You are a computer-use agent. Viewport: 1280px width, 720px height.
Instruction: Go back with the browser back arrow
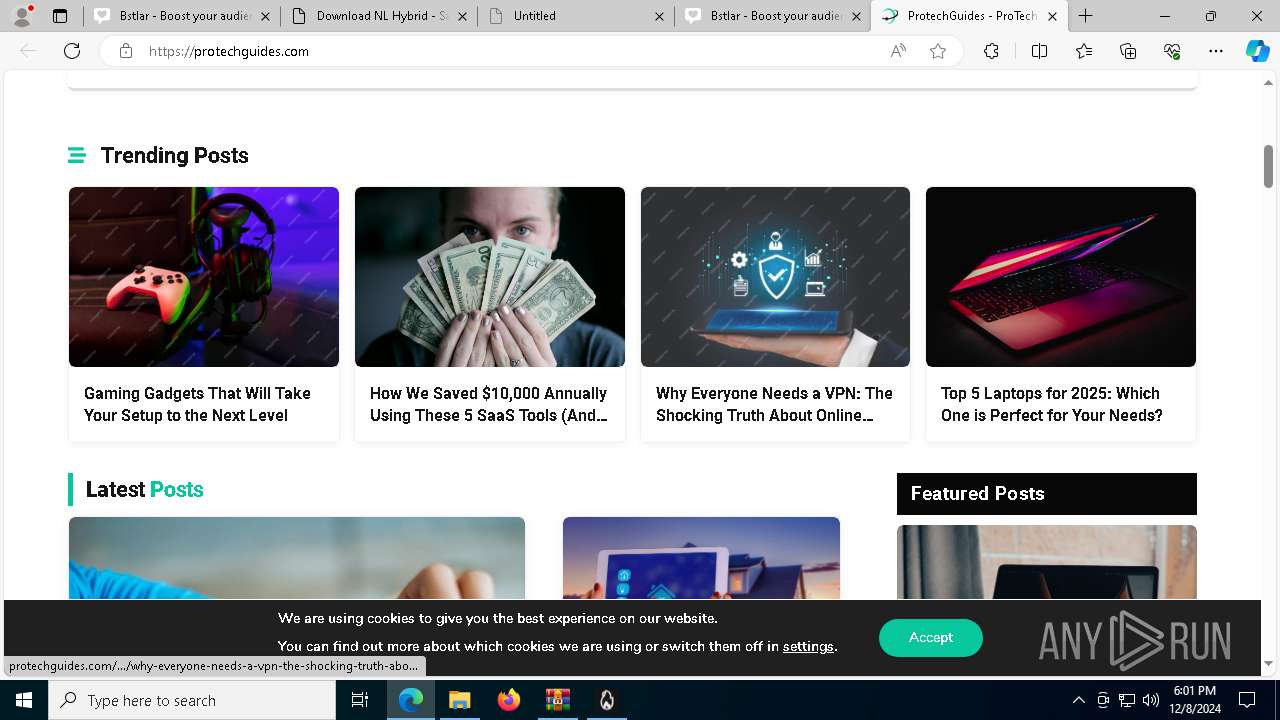pyautogui.click(x=28, y=51)
